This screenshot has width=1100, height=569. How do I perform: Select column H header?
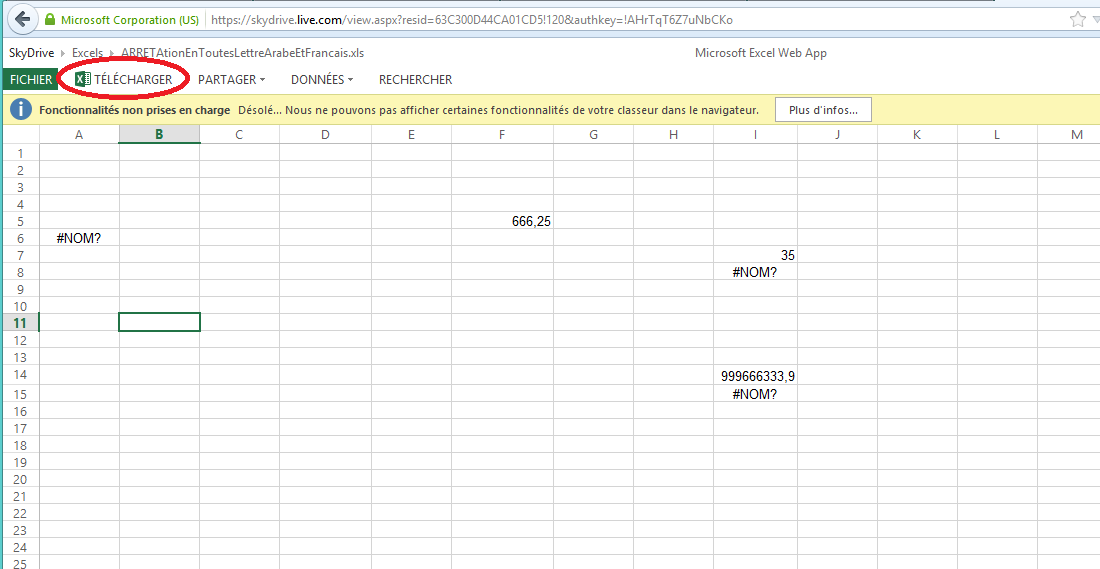pyautogui.click(x=673, y=135)
